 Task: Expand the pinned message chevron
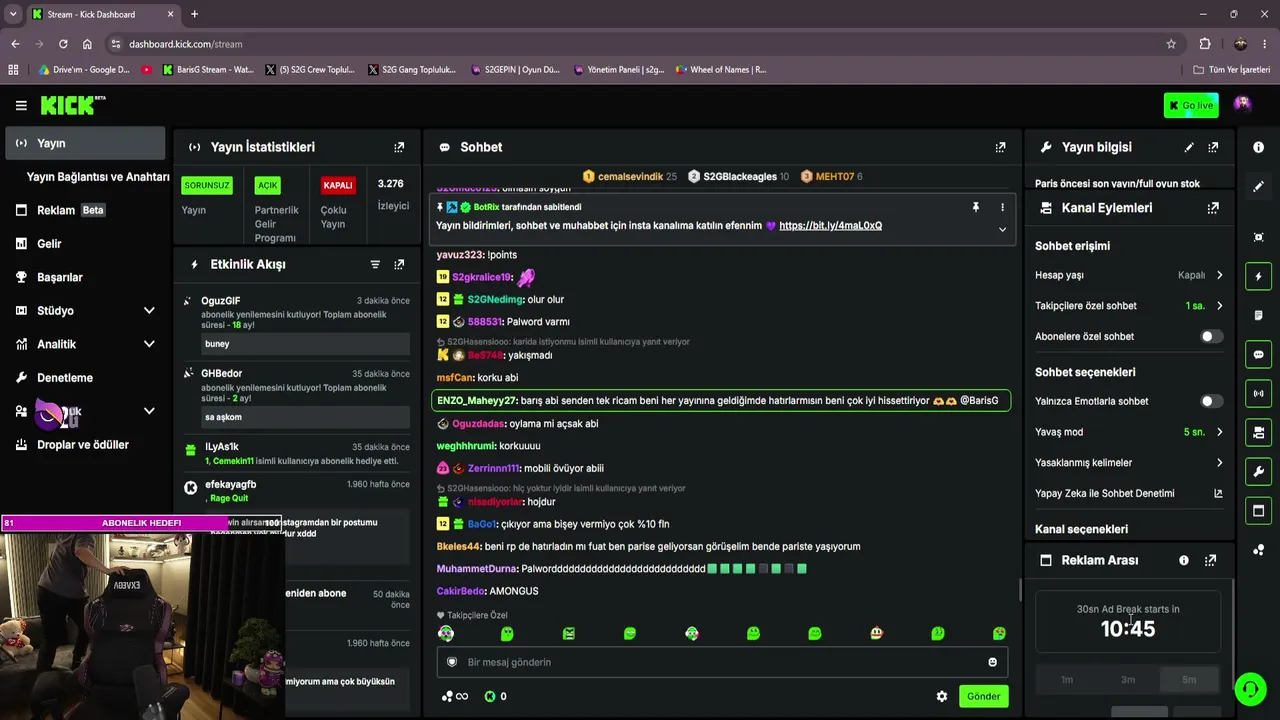click(1002, 229)
